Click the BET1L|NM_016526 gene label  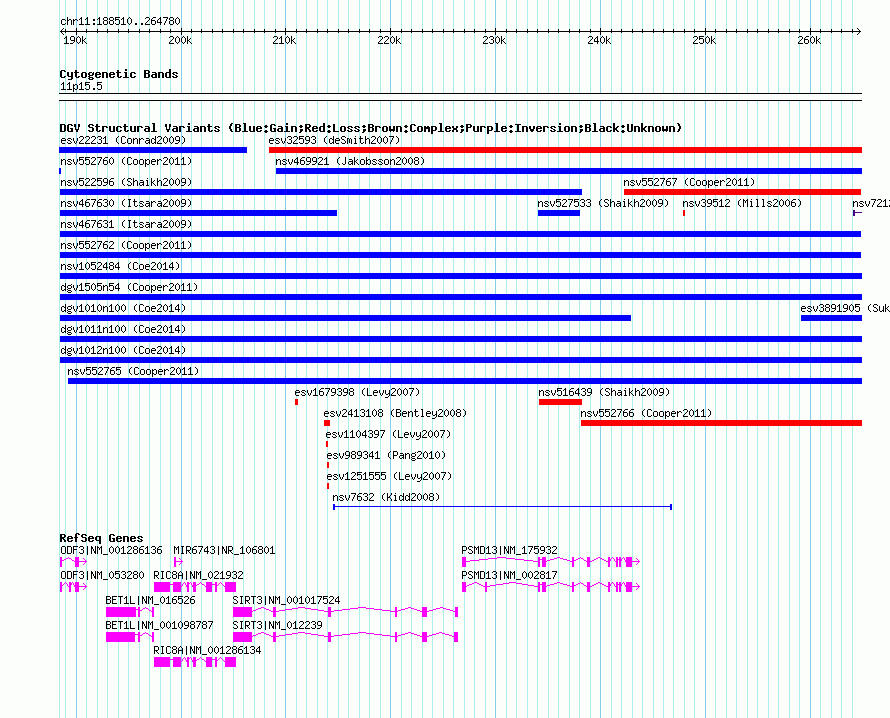click(x=150, y=601)
